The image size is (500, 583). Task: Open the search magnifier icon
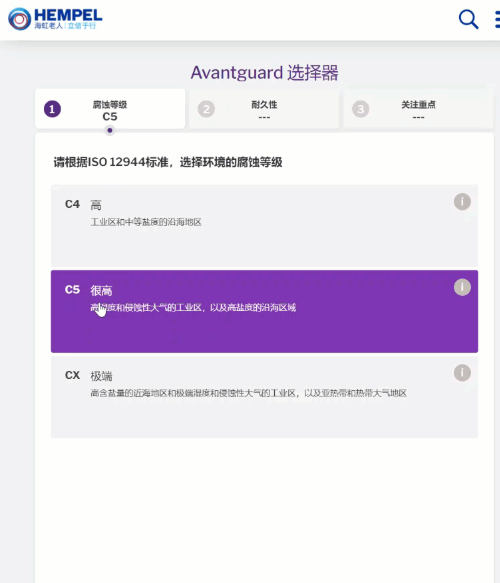pyautogui.click(x=468, y=19)
